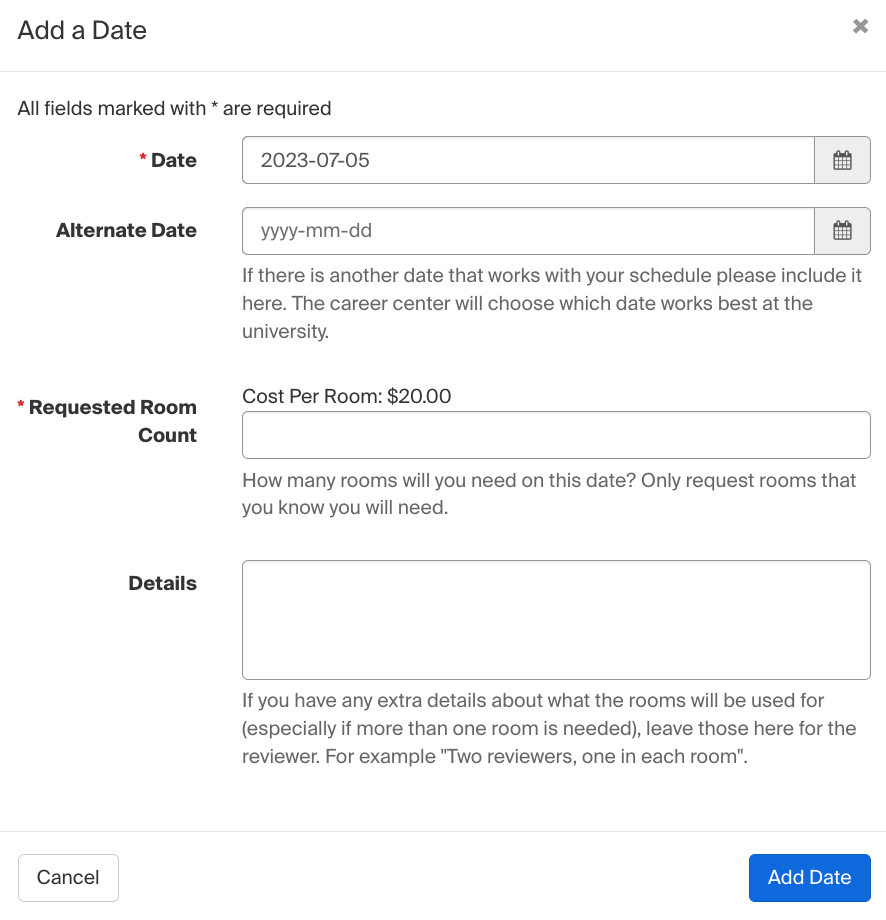Click the help text below Details box

(548, 728)
